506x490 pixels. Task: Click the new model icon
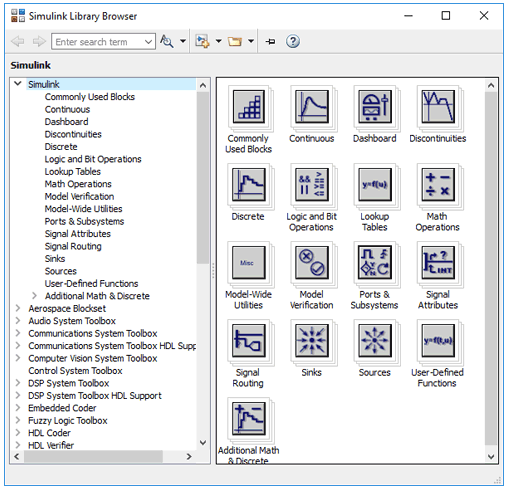202,41
